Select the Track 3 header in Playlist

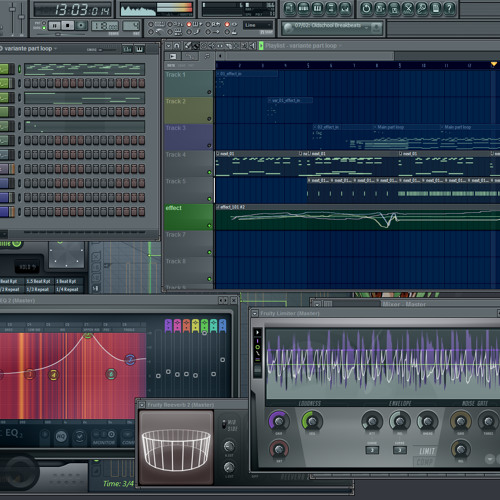pos(189,137)
